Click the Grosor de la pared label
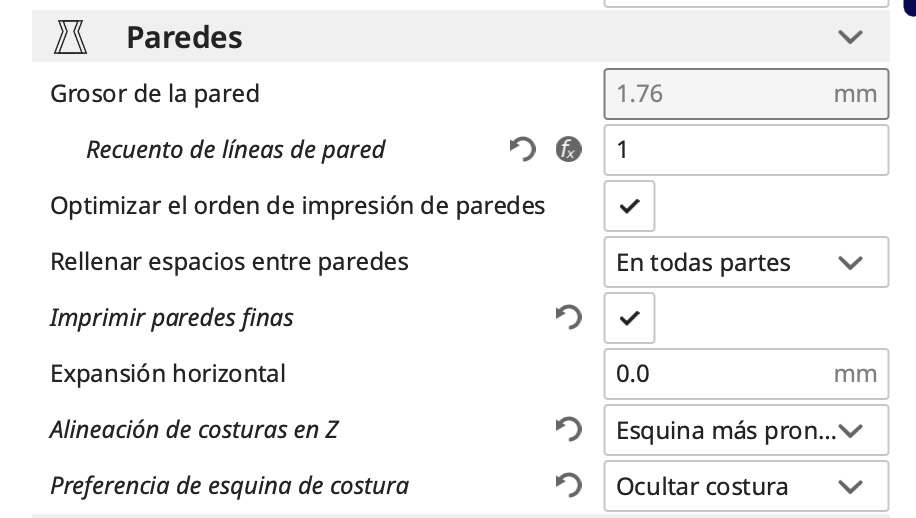This screenshot has width=916, height=518. tap(155, 94)
